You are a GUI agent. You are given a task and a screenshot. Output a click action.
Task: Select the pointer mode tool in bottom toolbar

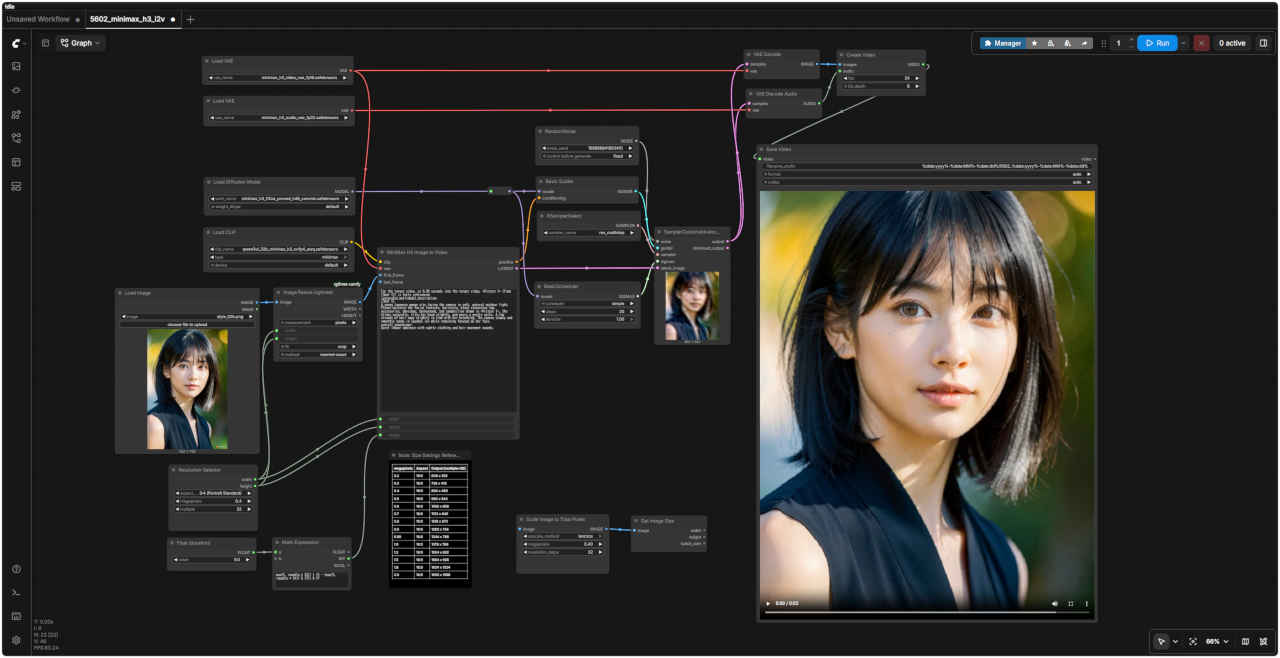pyautogui.click(x=1161, y=641)
